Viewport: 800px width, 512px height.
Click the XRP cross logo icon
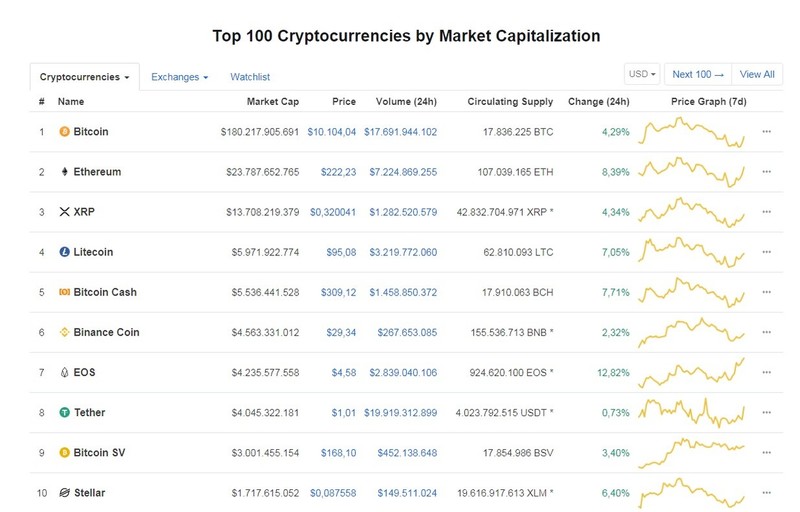64,212
